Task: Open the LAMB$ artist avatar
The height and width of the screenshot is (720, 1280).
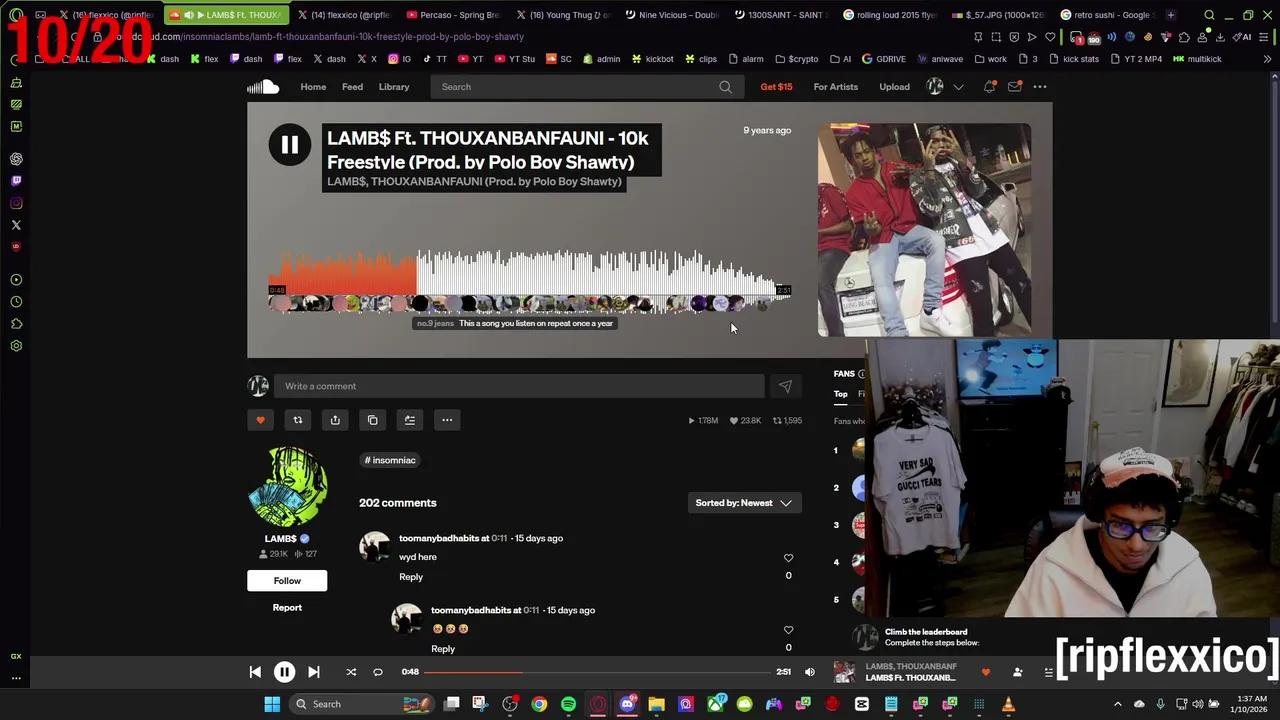Action: pyautogui.click(x=287, y=487)
